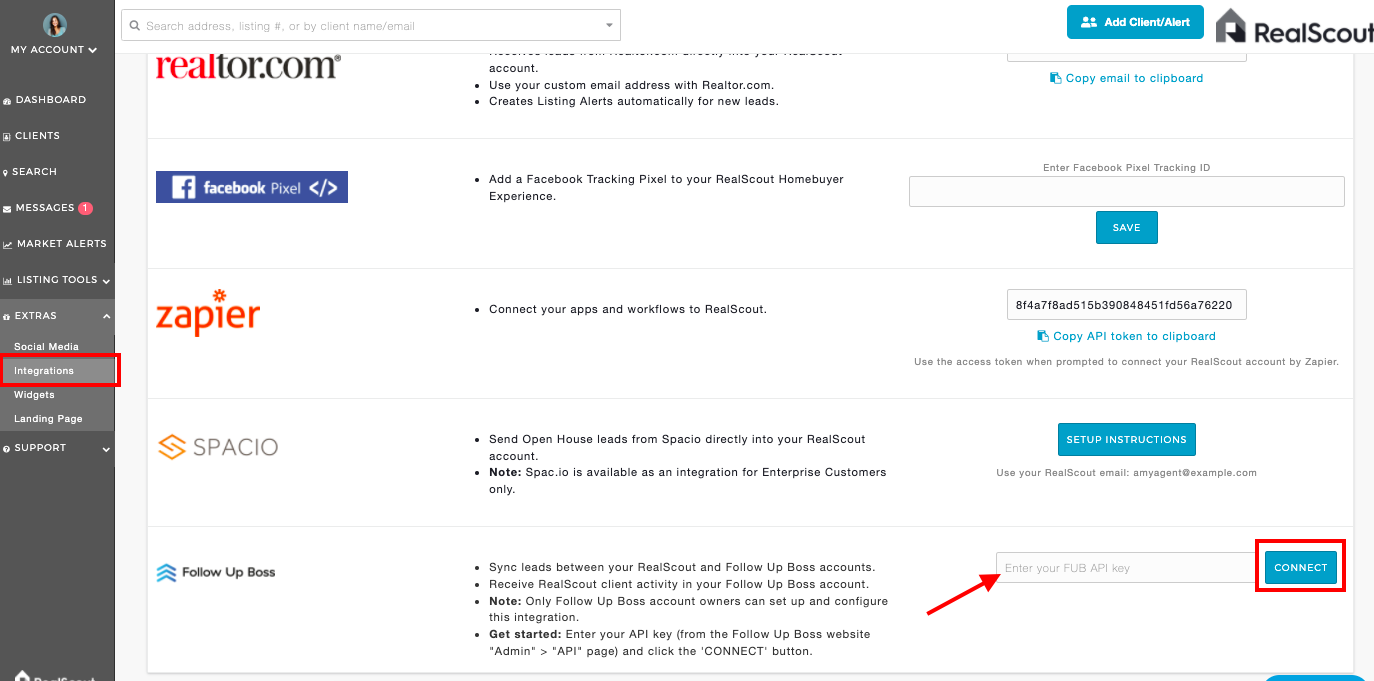
Task: Click the Facebook Pixel logo
Action: (252, 187)
